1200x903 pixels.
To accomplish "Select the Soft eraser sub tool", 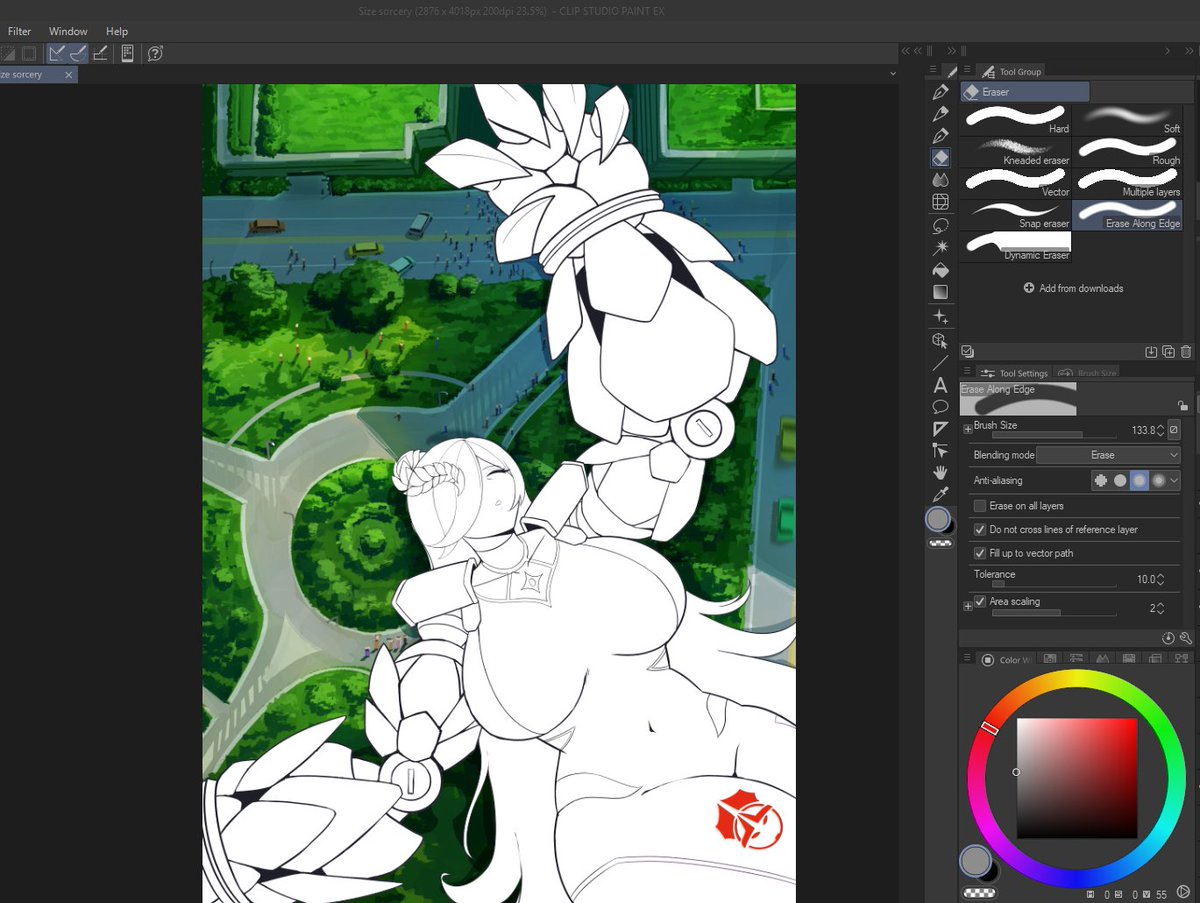I will click(x=1127, y=120).
